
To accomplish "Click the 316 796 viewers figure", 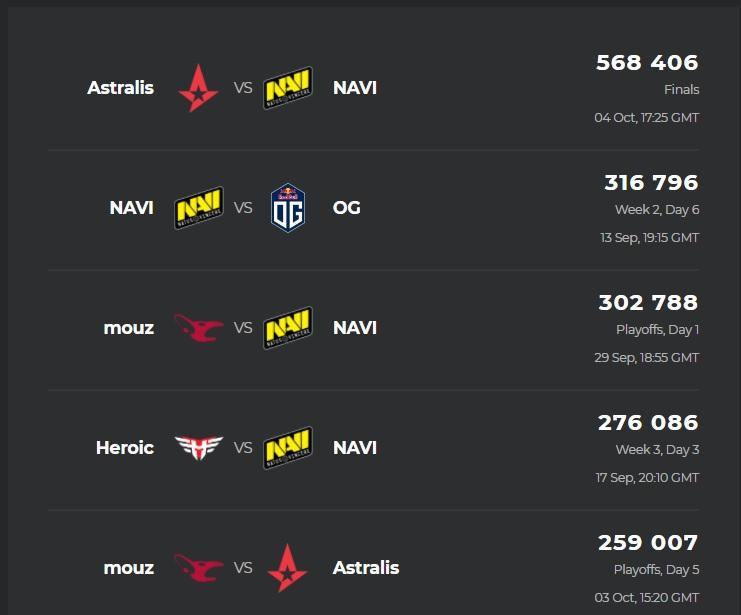I will 651,182.
